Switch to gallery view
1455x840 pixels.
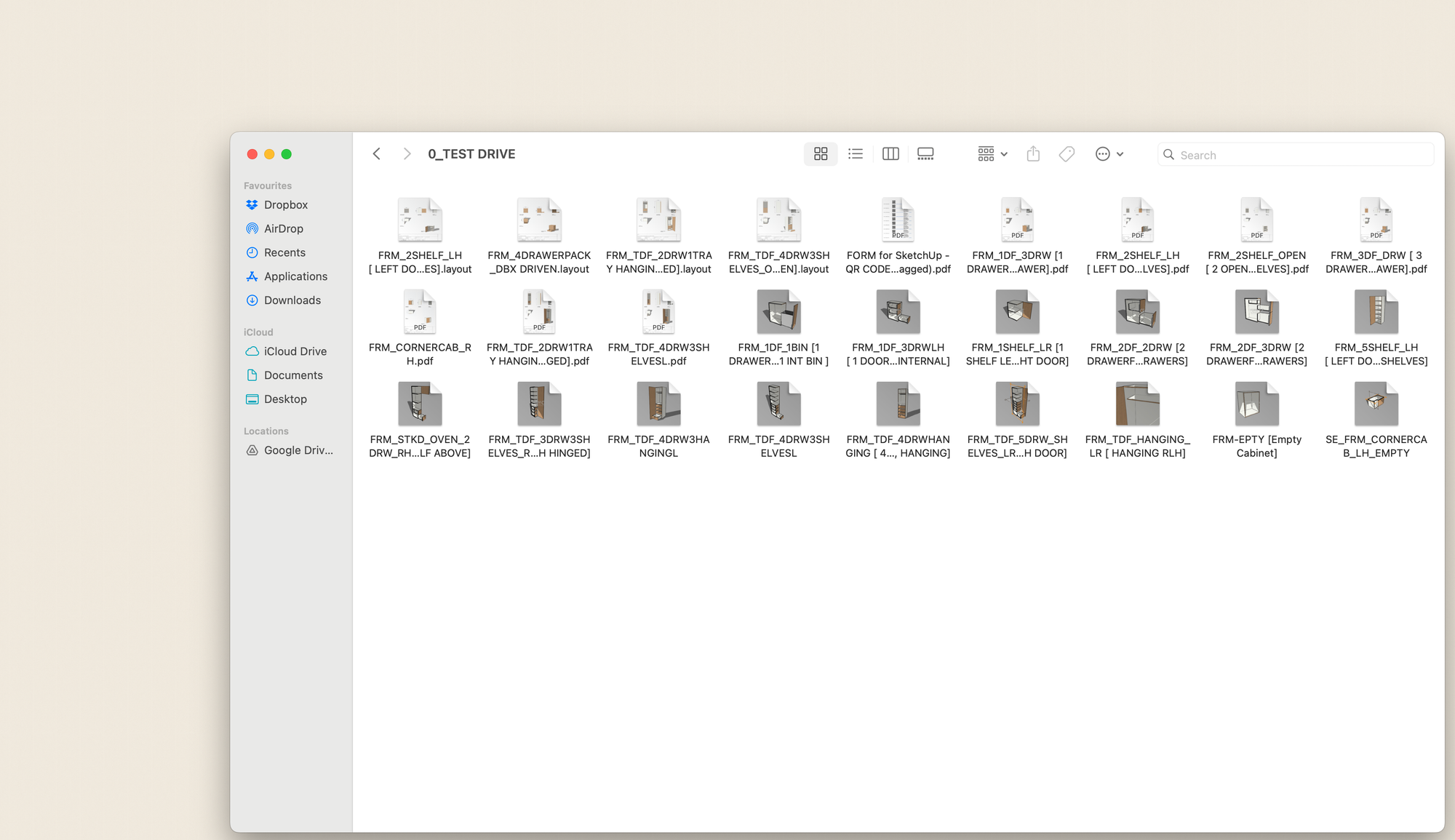tap(925, 154)
